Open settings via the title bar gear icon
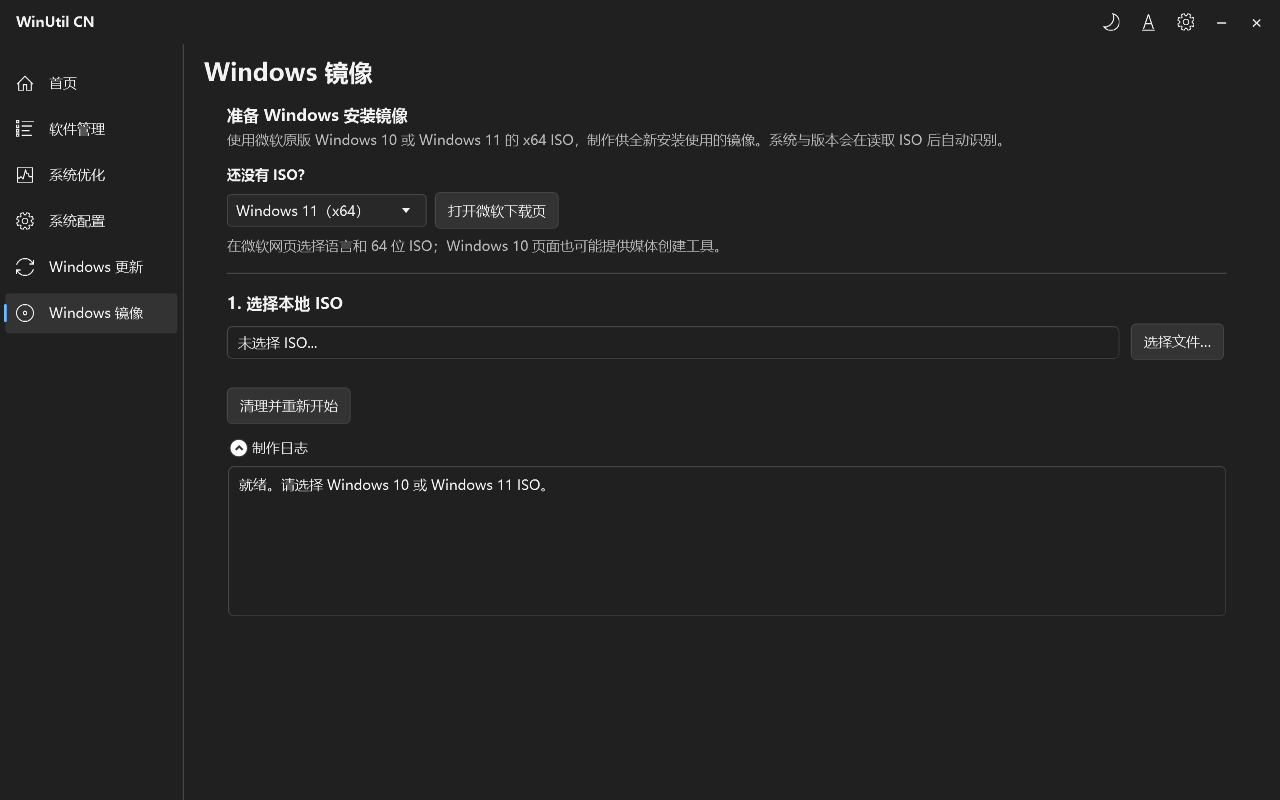Screen dimensions: 1280x800 tap(1185, 22)
